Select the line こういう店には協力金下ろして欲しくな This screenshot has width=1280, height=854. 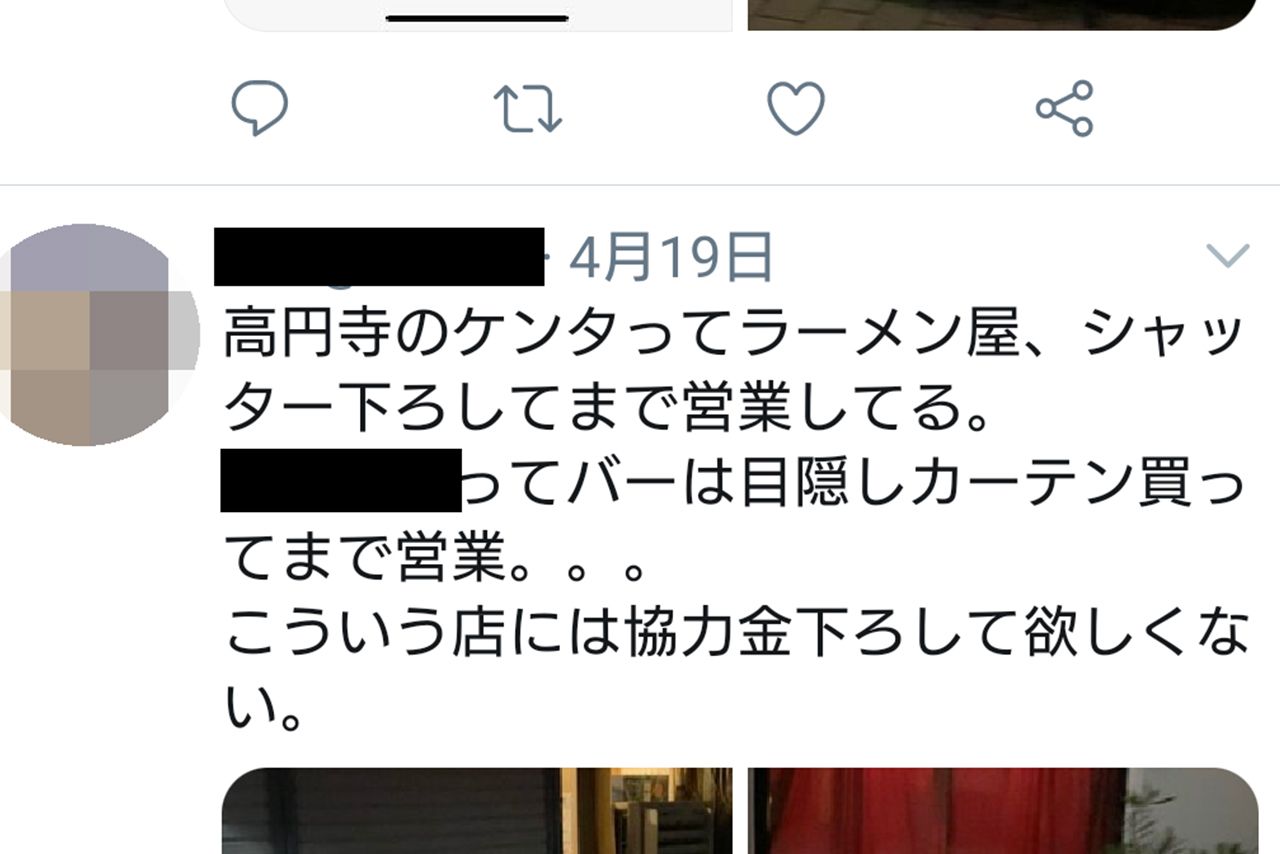tap(736, 634)
